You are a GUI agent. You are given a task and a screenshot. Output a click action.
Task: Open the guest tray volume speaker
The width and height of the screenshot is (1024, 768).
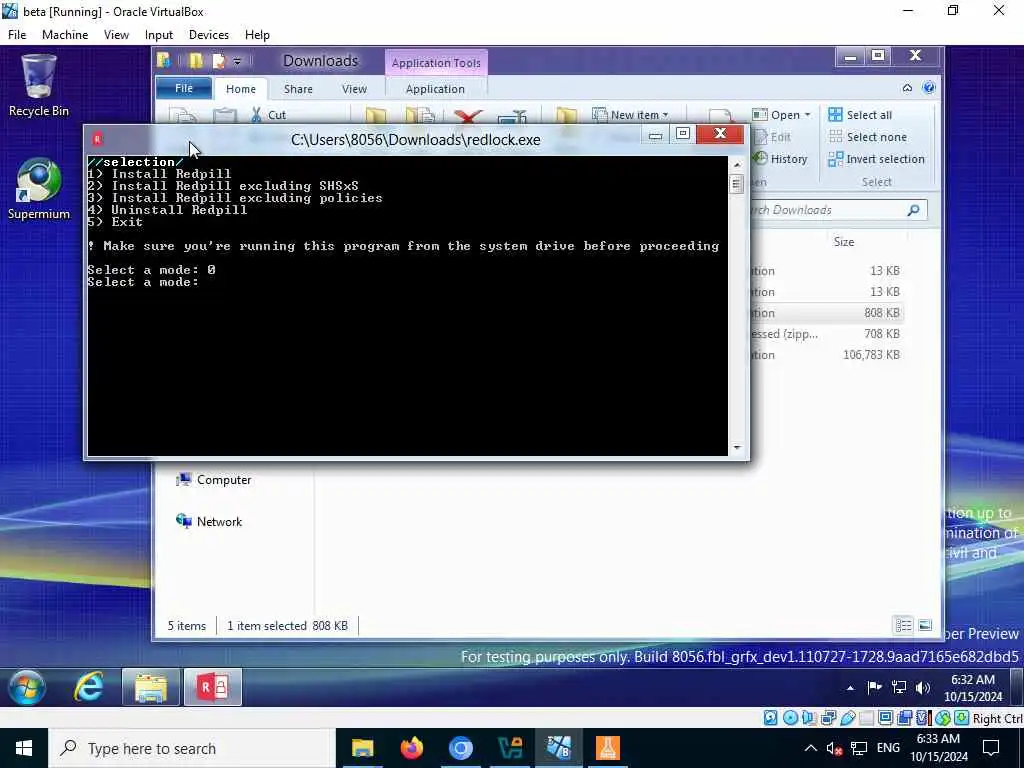click(x=922, y=687)
